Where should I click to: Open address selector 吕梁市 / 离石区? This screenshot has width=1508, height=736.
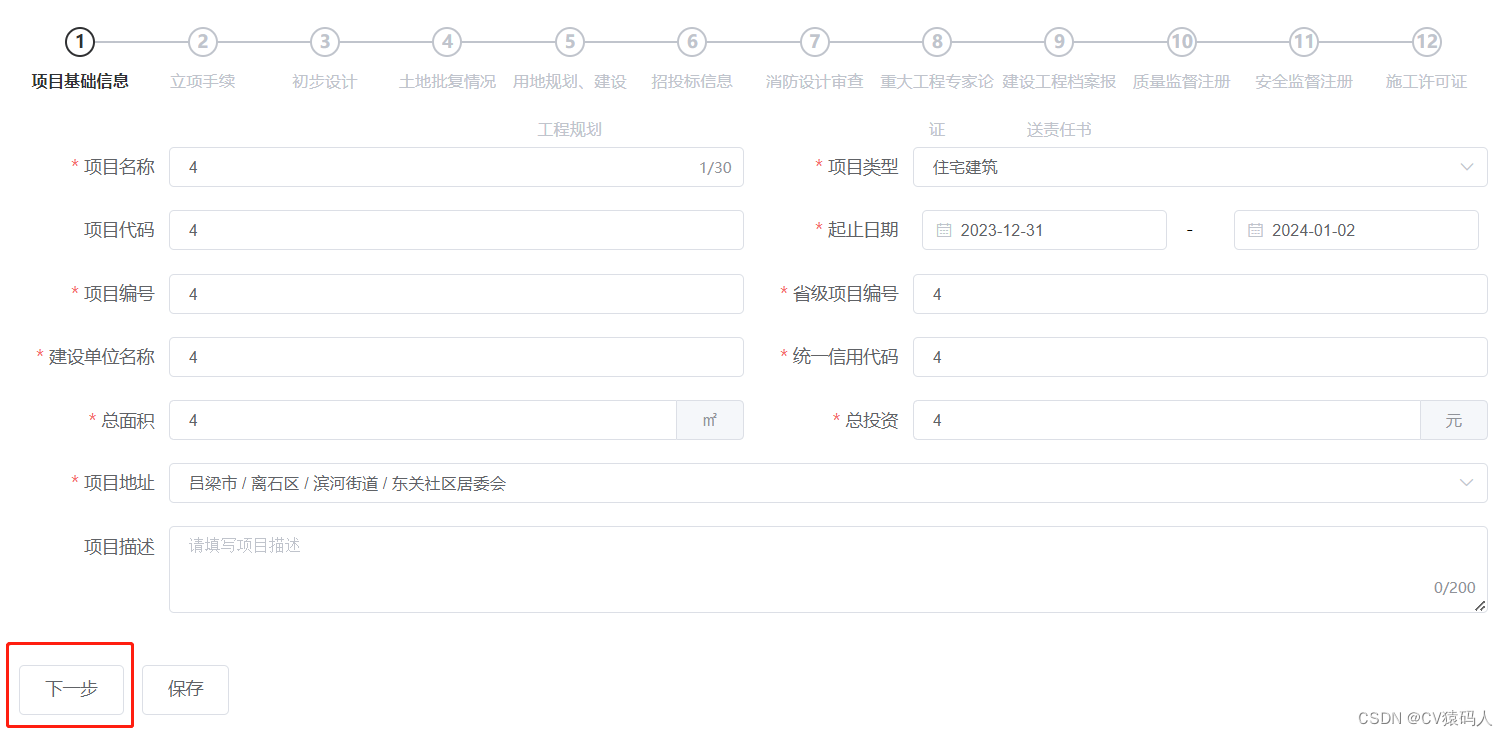828,483
